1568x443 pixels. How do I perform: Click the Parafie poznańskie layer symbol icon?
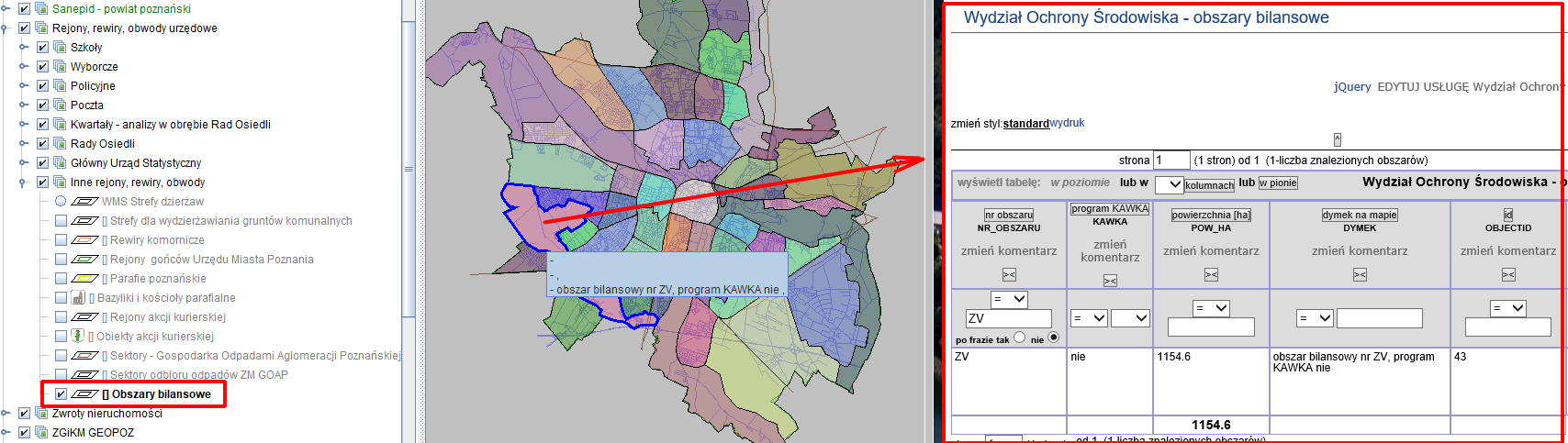pyautogui.click(x=84, y=279)
